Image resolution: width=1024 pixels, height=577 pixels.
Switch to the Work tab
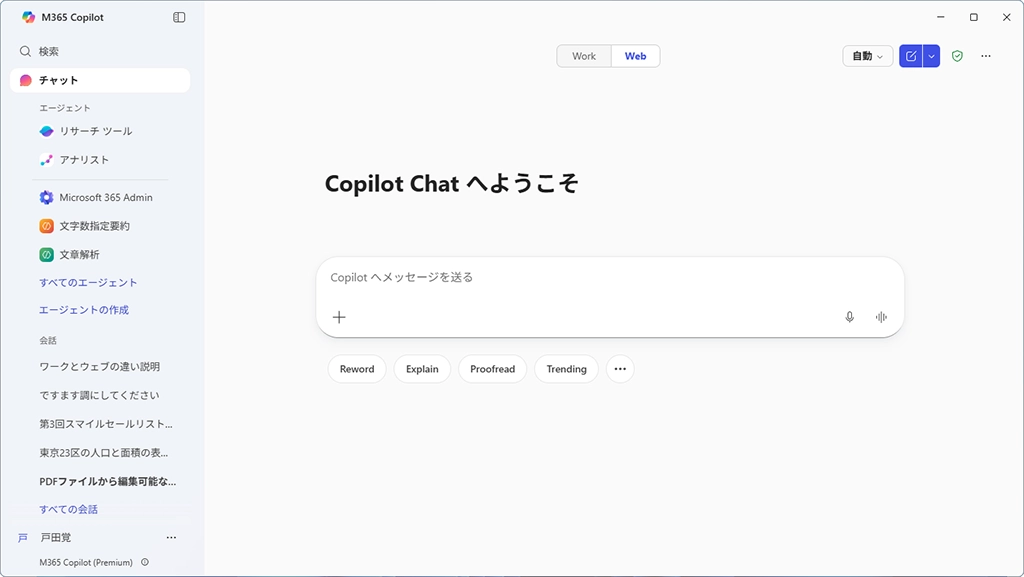(584, 56)
